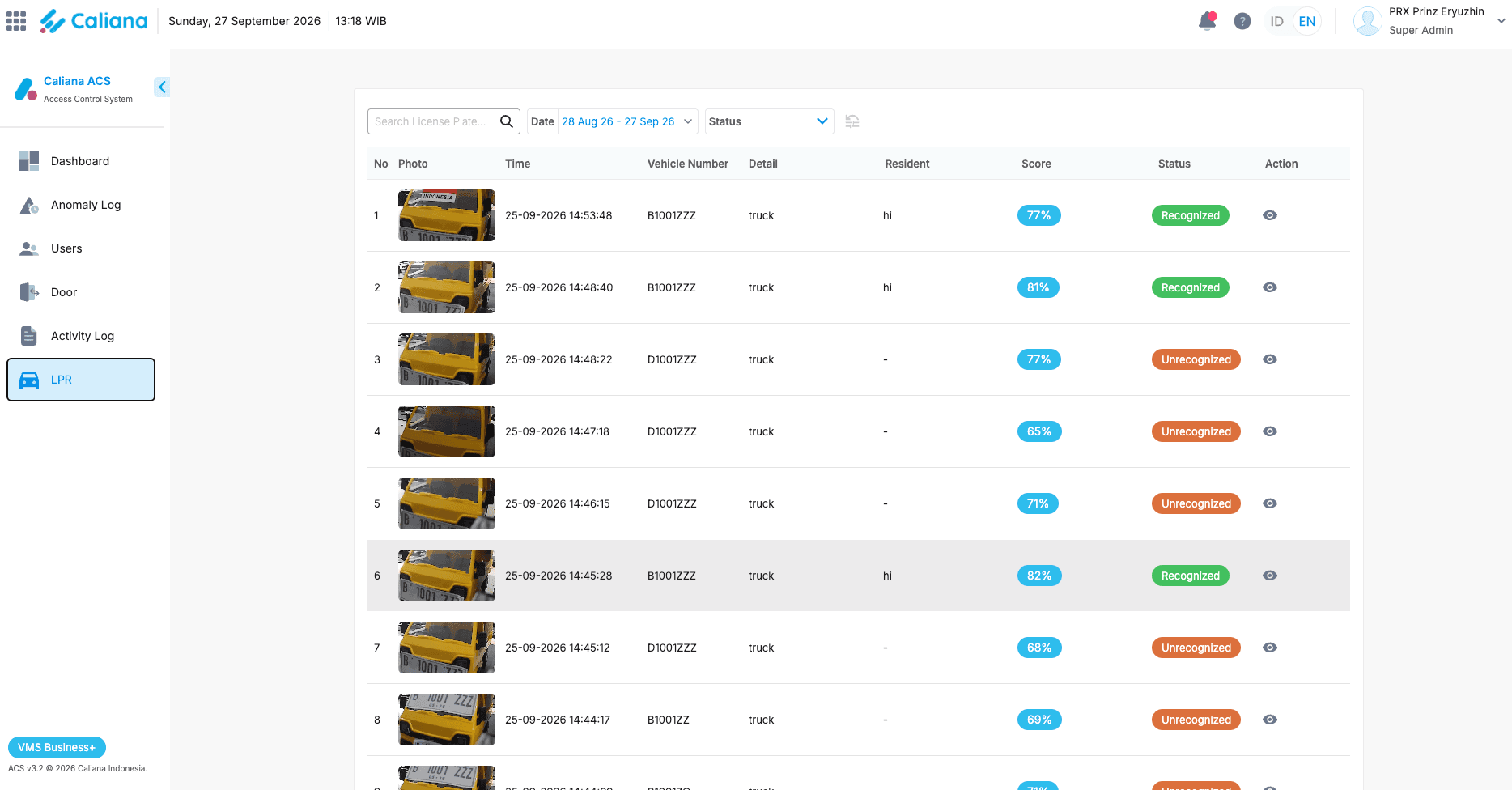Click the VMS Business+ button
Image resolution: width=1512 pixels, height=790 pixels.
pyautogui.click(x=57, y=747)
